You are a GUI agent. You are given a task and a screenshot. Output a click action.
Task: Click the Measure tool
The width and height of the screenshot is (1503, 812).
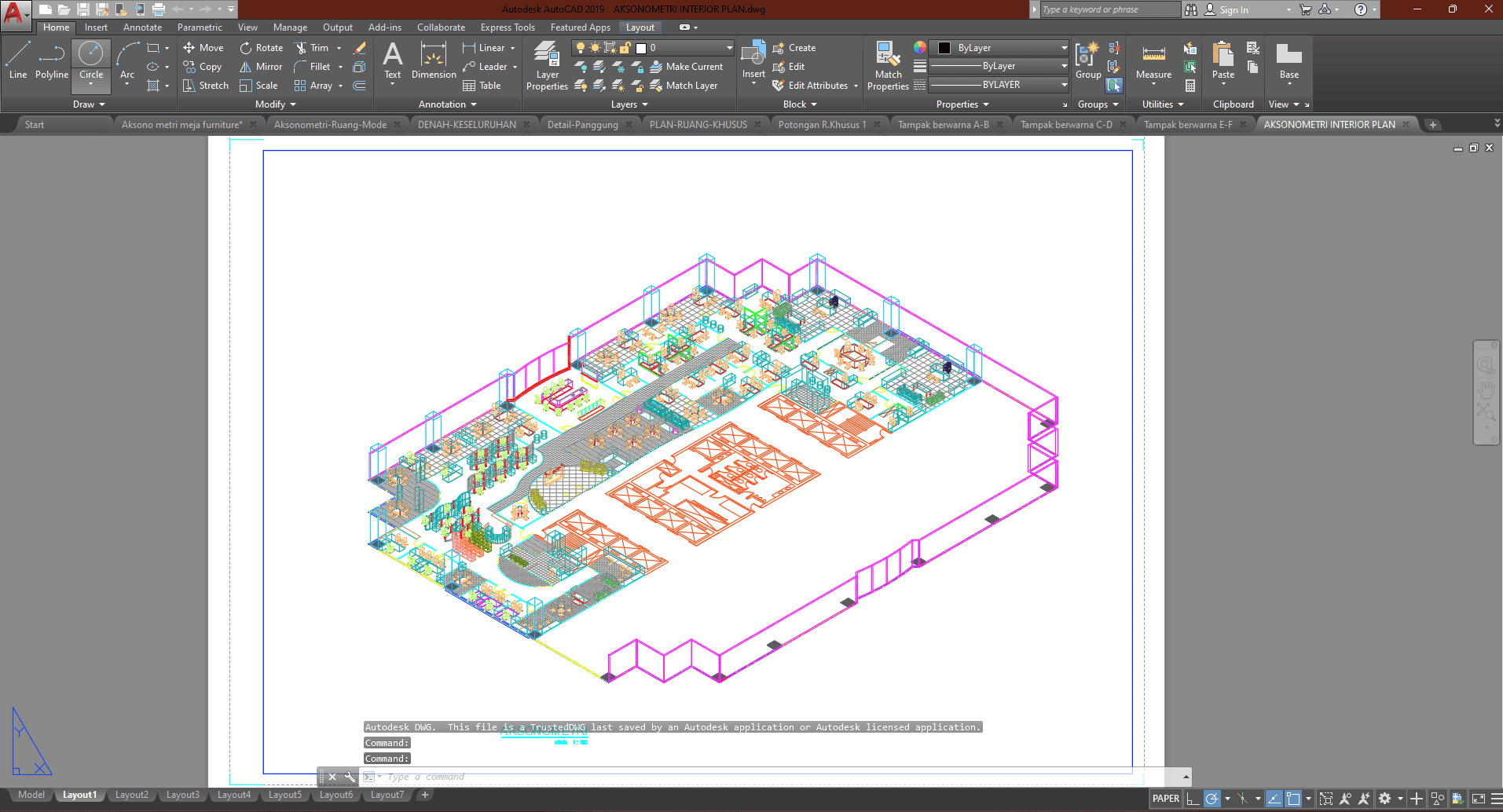click(1153, 61)
